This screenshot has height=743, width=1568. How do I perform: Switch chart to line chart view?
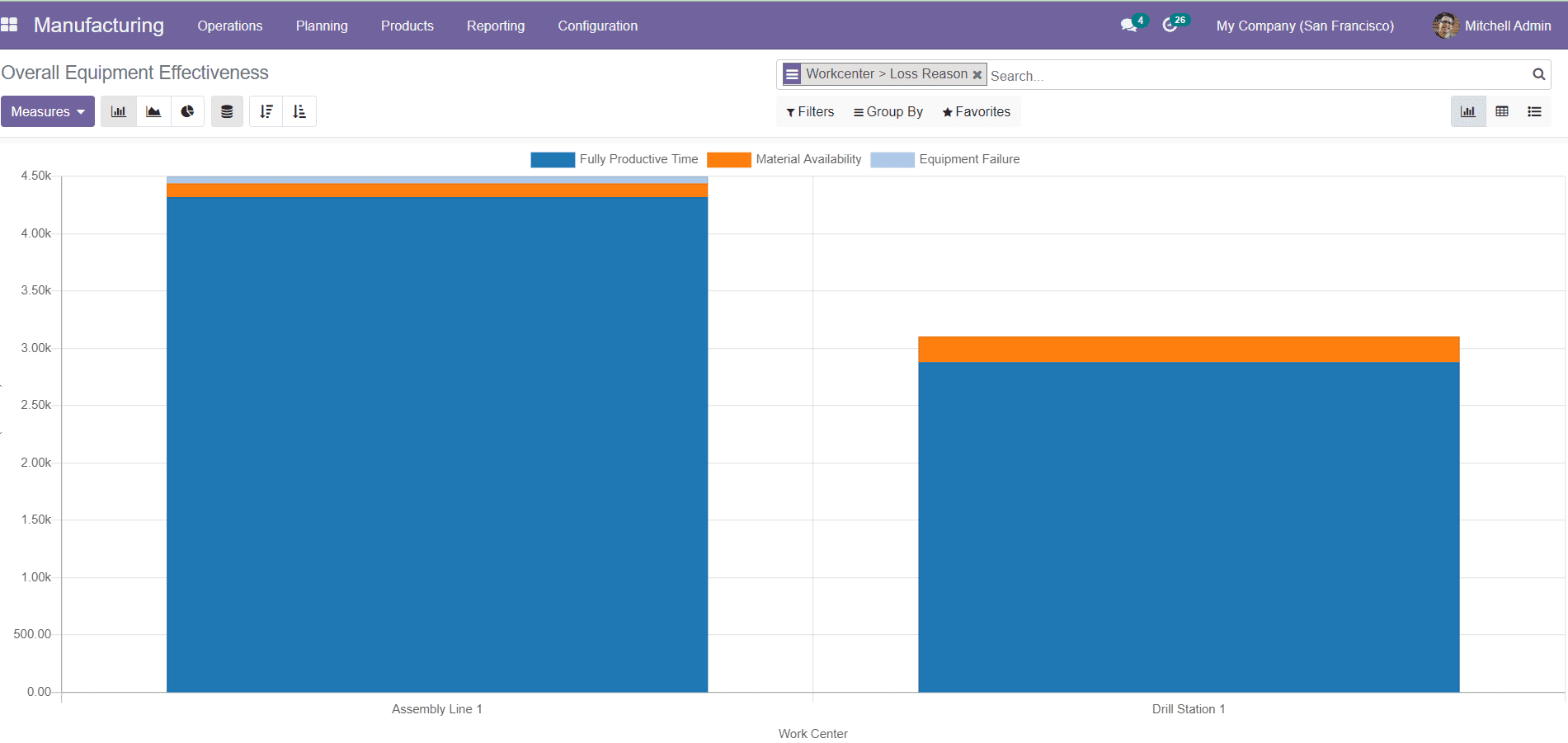(153, 111)
